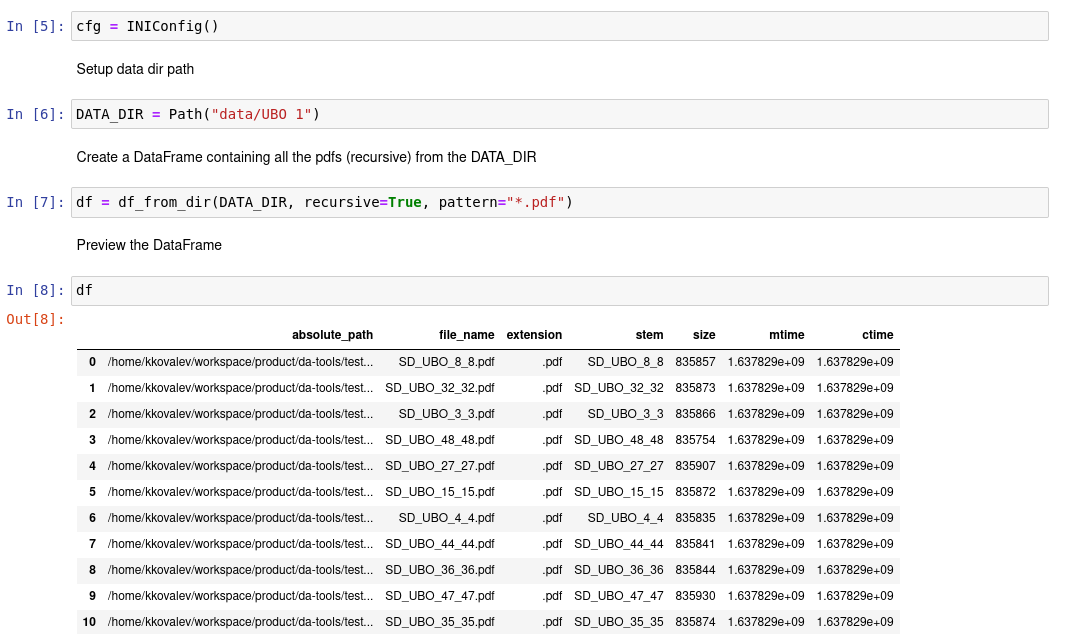Click size value 835844
Viewport: 1068px width, 634px height.
click(x=695, y=570)
